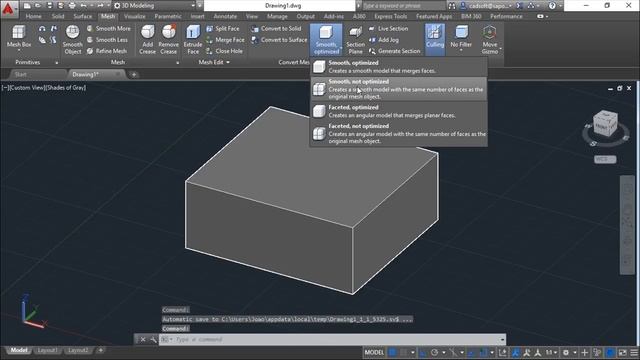The image size is (640, 360).
Task: Expand the Mesh Edit panel
Action: coord(214,62)
